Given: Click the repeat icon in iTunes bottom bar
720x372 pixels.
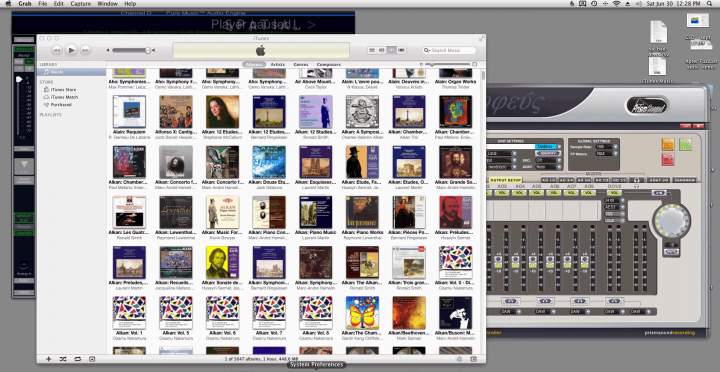Looking at the screenshot, I should coord(77,359).
